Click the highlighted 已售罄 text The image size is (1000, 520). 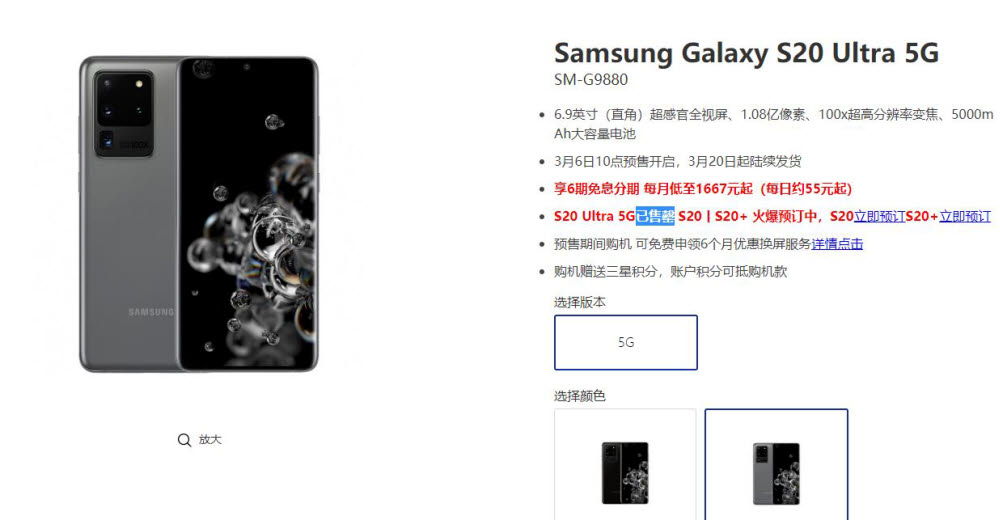tap(655, 216)
